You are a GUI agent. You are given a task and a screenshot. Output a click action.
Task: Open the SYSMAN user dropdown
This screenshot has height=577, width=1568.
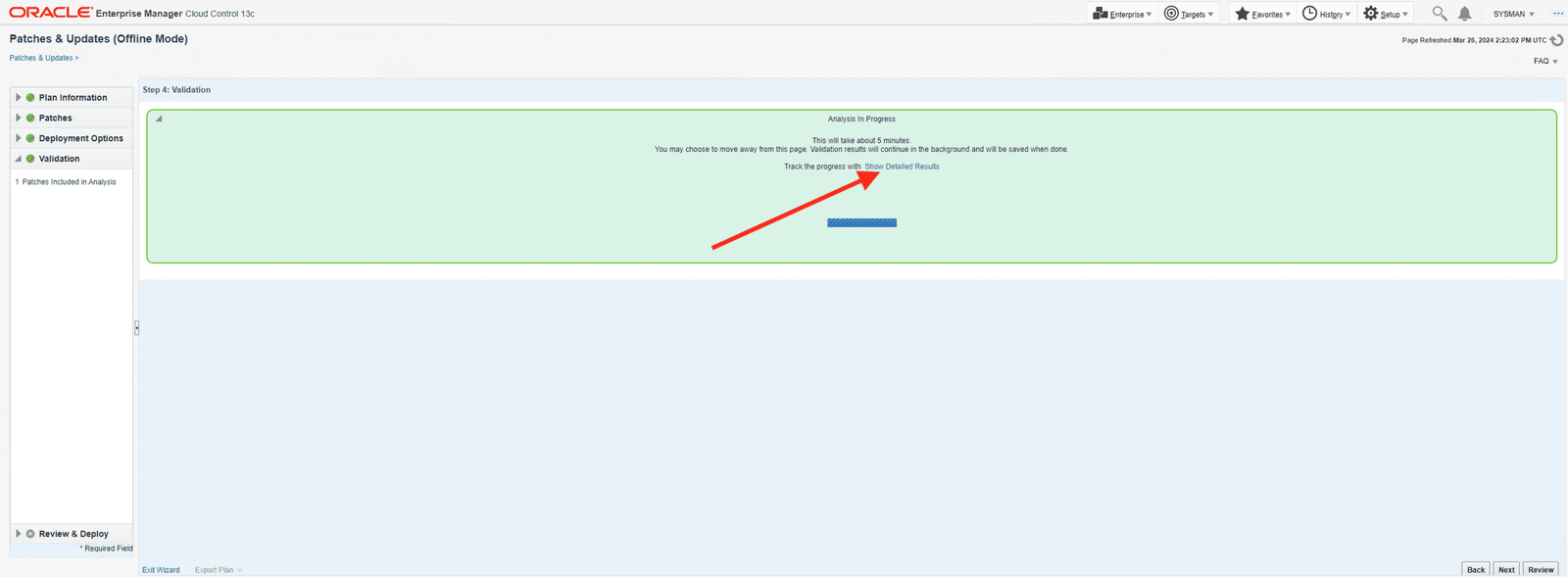pyautogui.click(x=1514, y=14)
